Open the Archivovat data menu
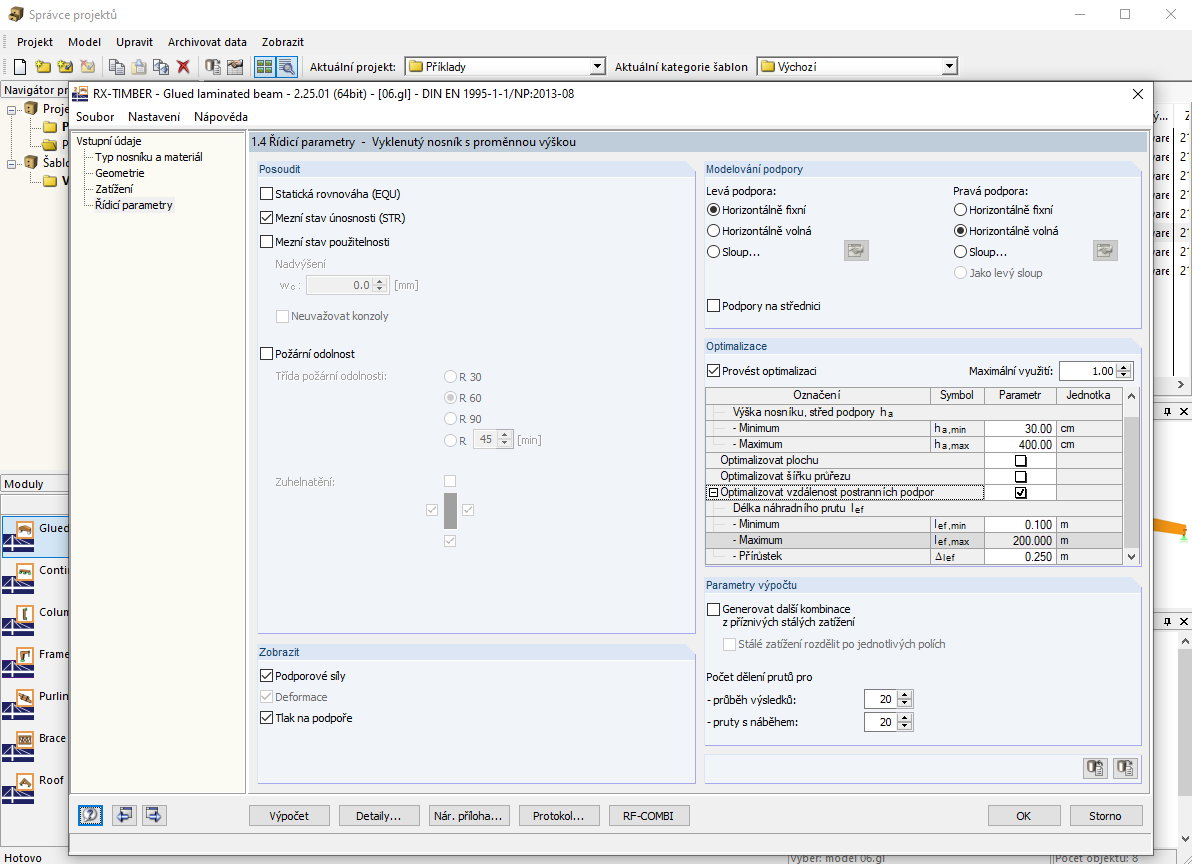 click(x=207, y=42)
